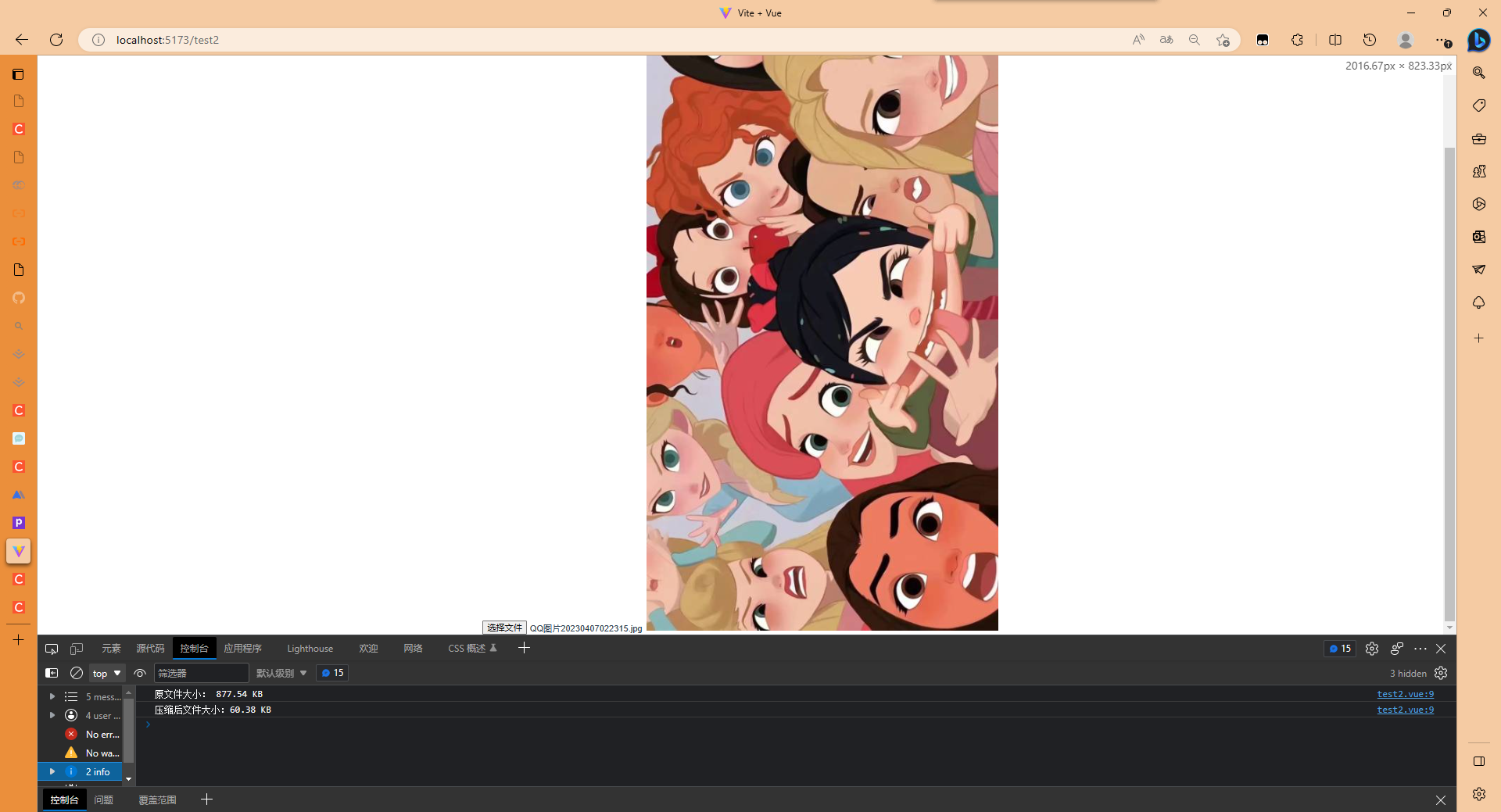Open the 欢迎 tab

coord(368,649)
